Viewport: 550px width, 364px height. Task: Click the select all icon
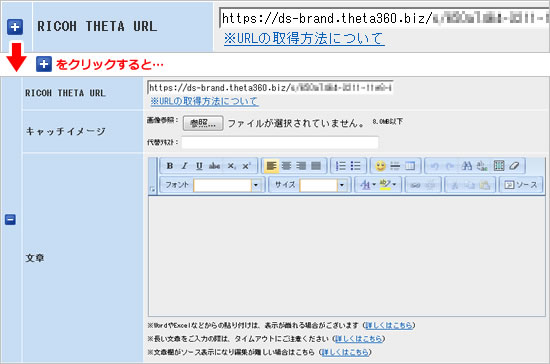tap(499, 166)
